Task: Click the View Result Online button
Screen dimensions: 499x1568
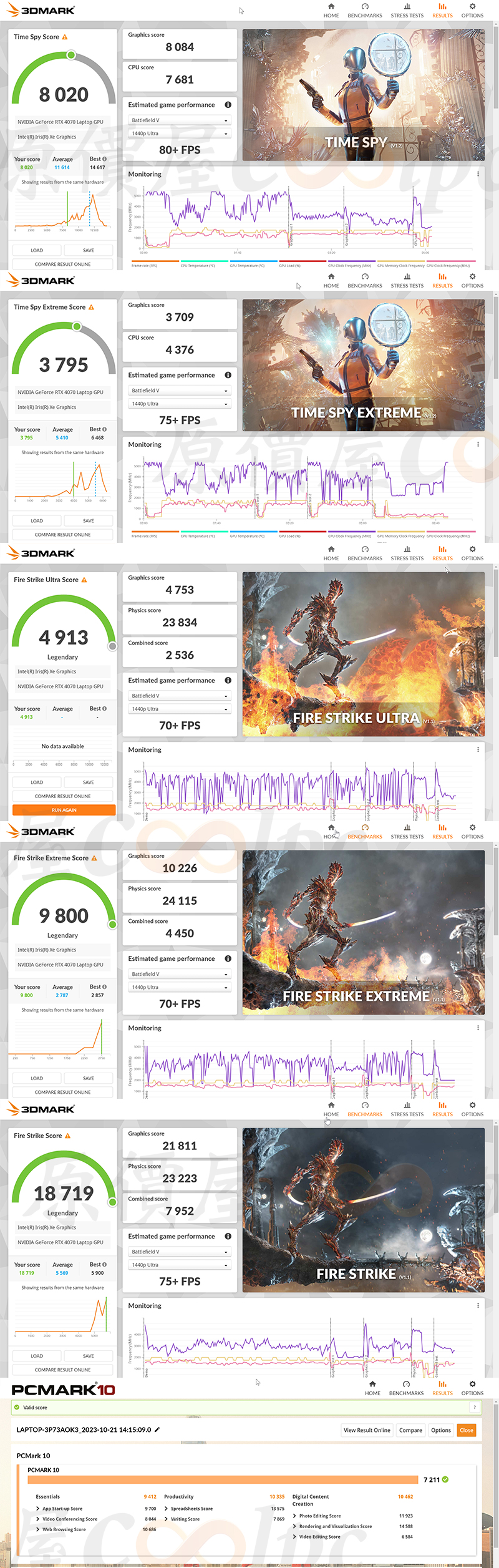Action: 367,1430
